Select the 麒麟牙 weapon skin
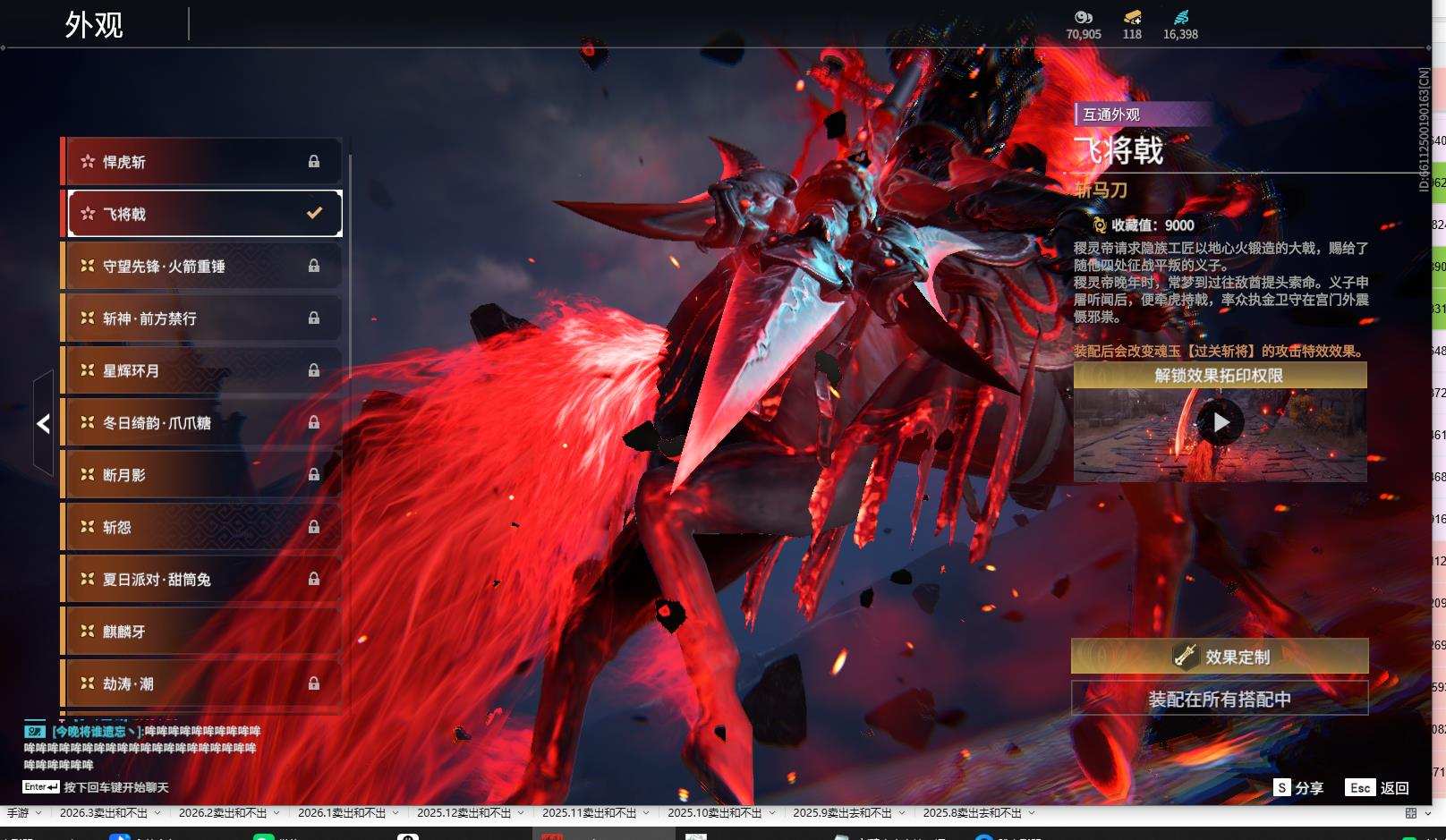 pos(201,632)
